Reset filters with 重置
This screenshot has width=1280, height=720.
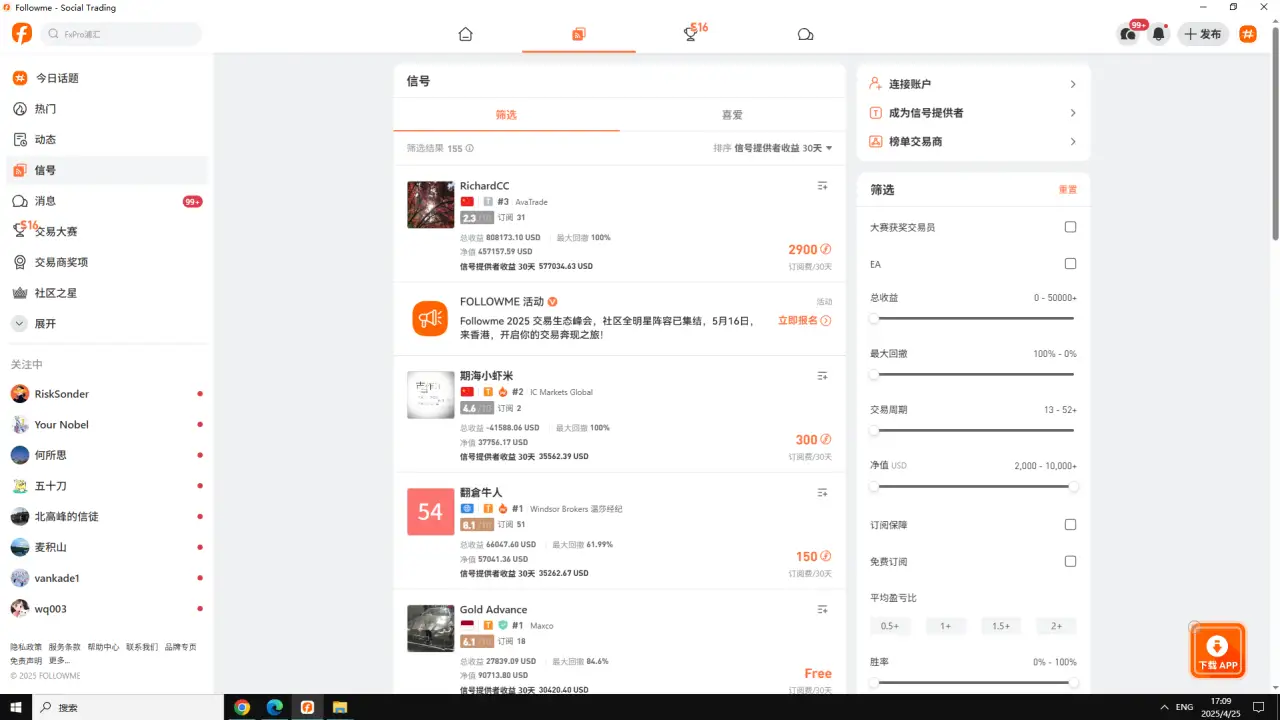coord(1068,190)
